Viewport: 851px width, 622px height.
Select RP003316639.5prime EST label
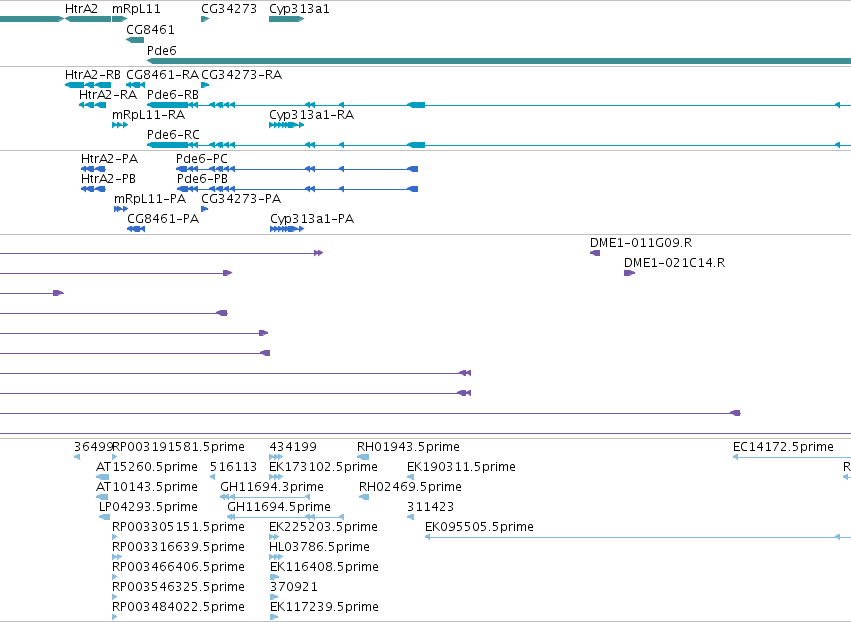[178, 547]
